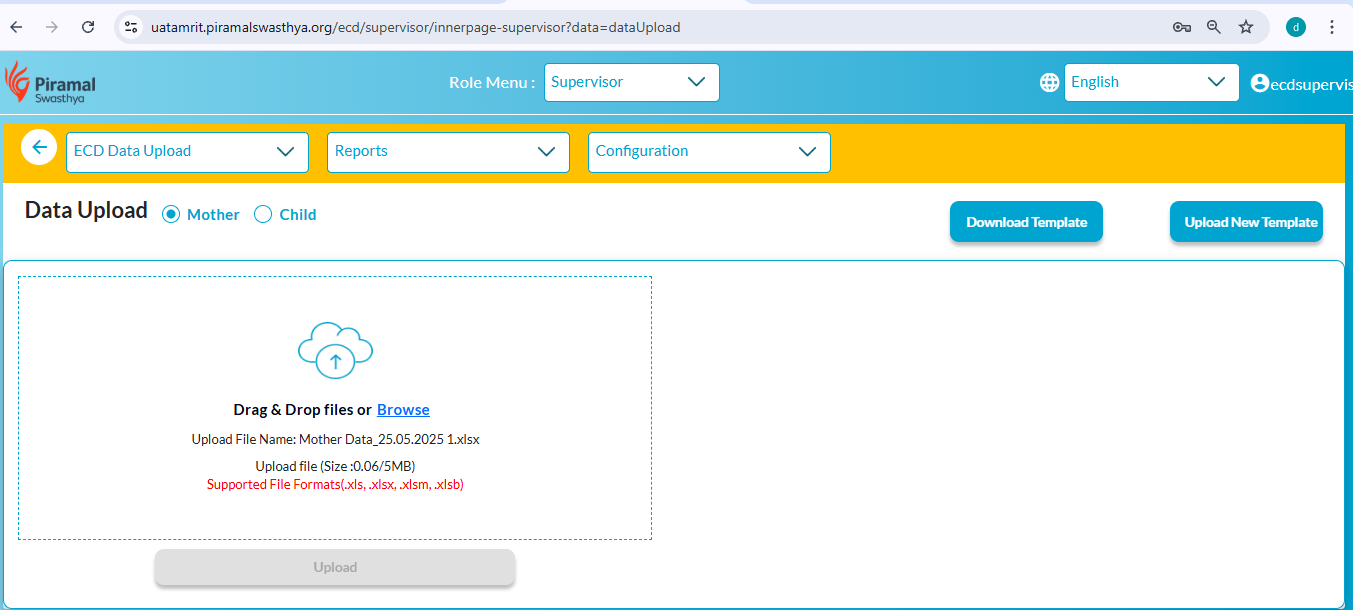Open the English language dropdown
Viewport: 1353px width, 610px height.
coord(1150,82)
